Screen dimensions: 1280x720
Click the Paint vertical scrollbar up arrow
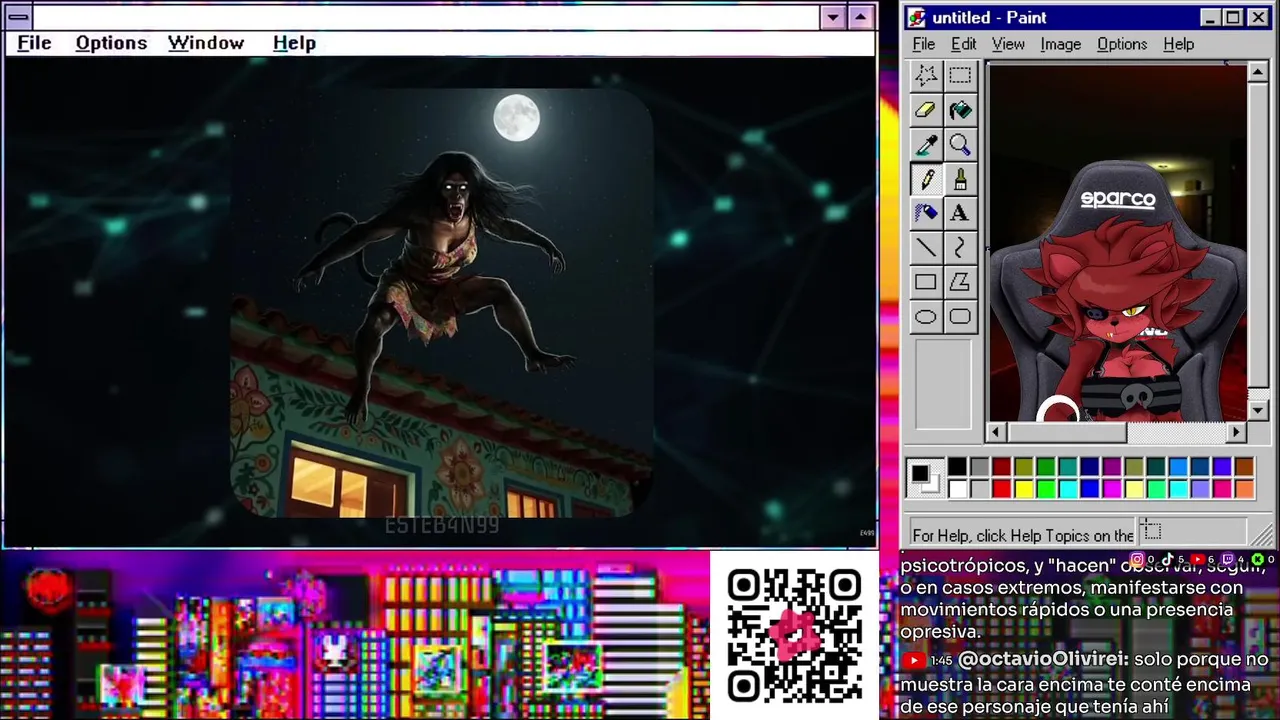coord(1258,73)
